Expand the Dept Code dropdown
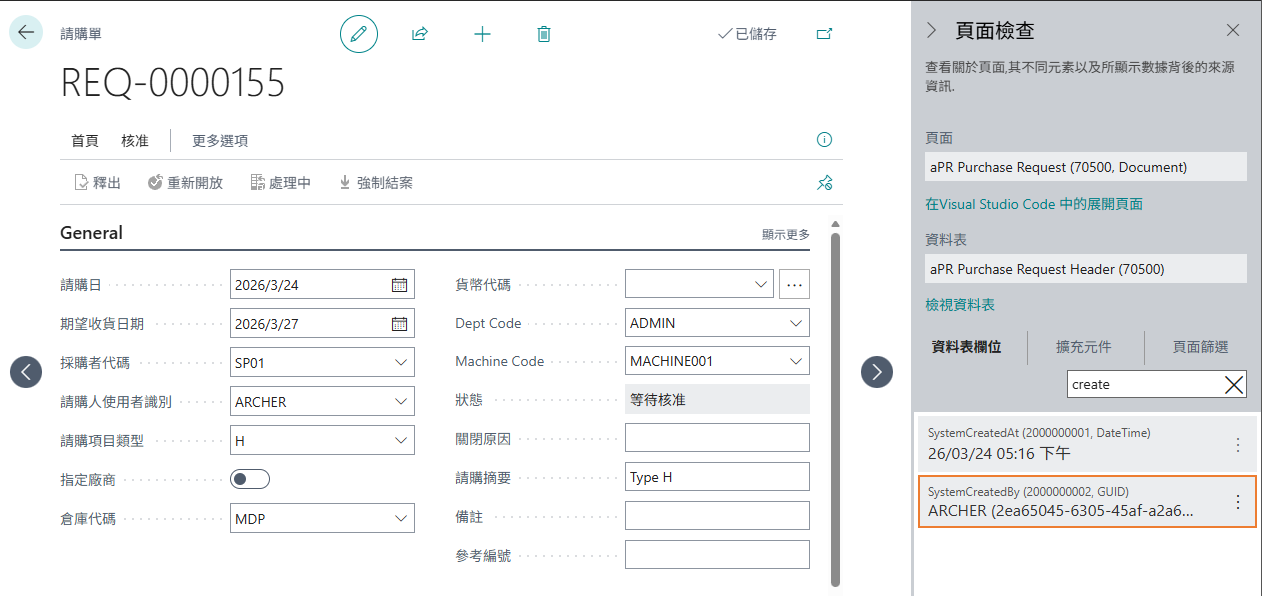This screenshot has width=1262, height=596. (796, 323)
